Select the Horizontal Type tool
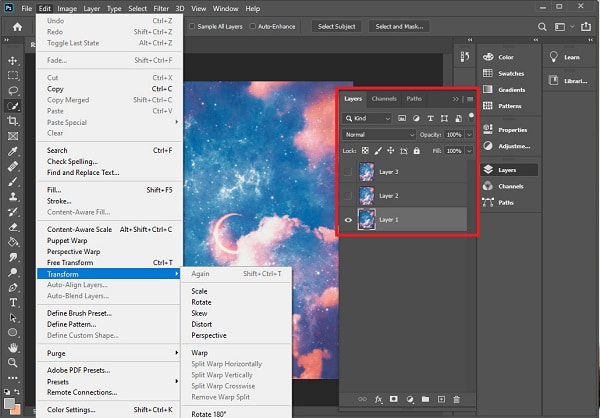The height and width of the screenshot is (418, 600). (13, 302)
